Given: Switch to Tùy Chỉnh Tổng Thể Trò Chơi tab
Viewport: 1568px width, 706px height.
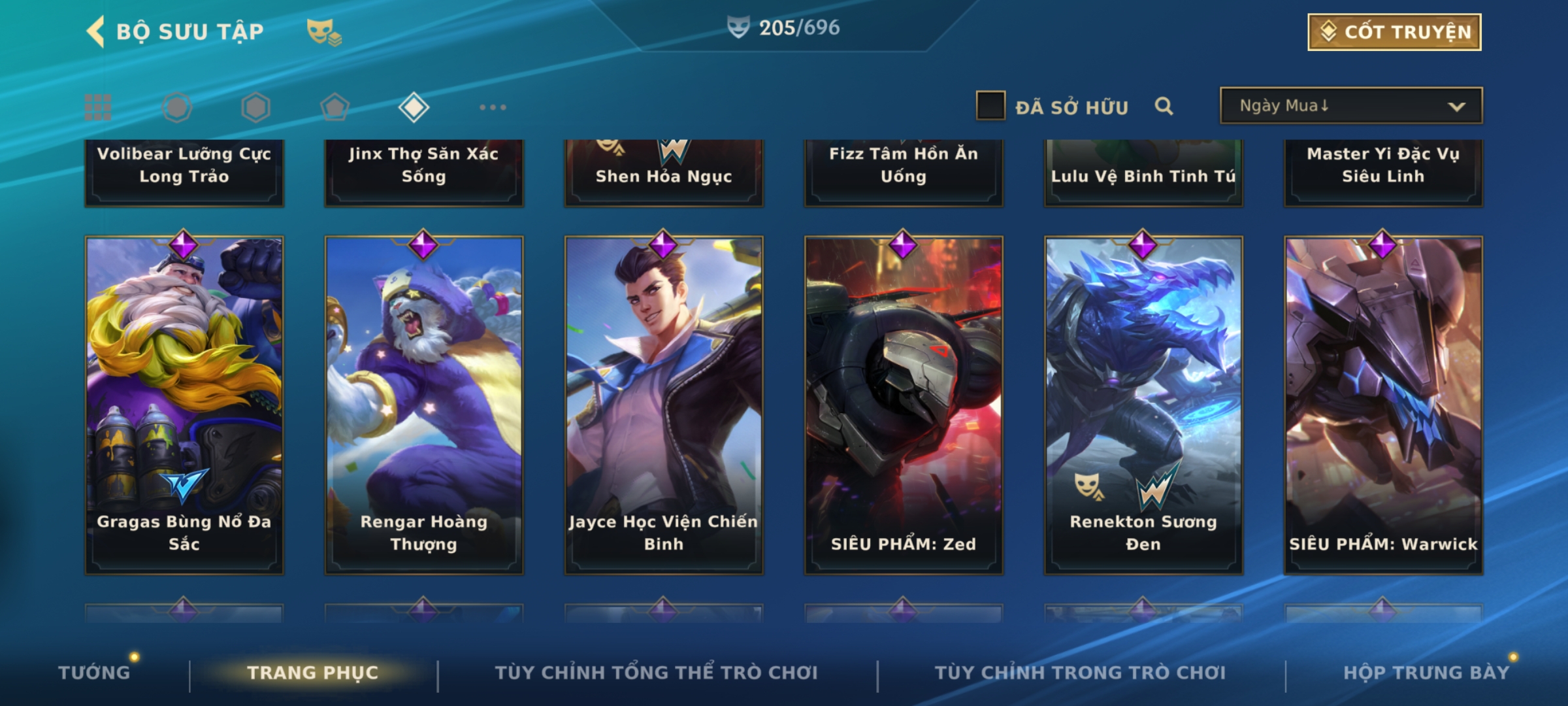Looking at the screenshot, I should click(x=656, y=672).
